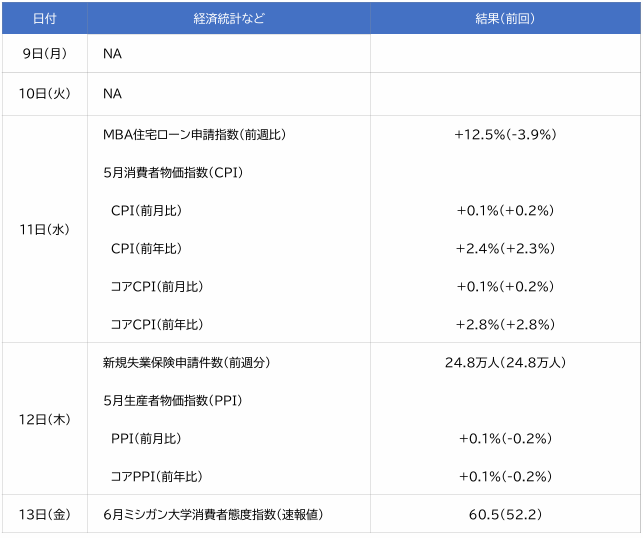
Task: Click the コアCPI(前年比) row label
Action: pyautogui.click(x=156, y=324)
